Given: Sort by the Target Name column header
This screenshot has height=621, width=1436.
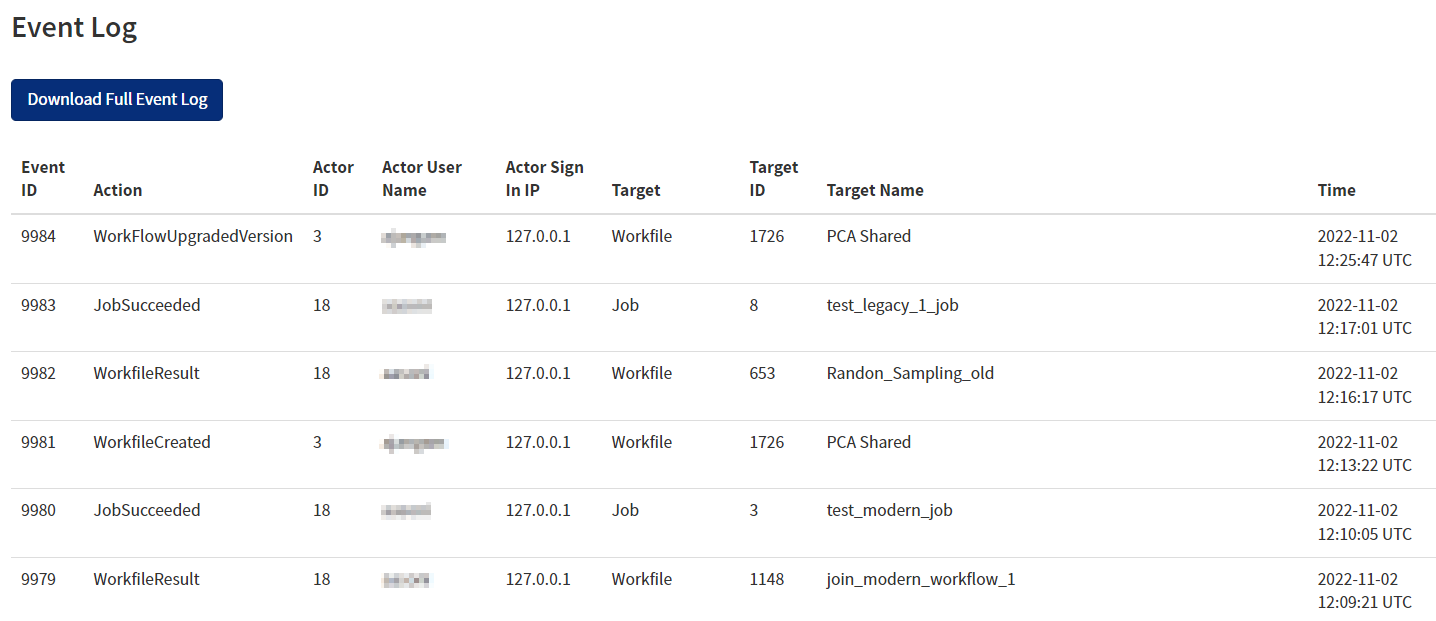Looking at the screenshot, I should point(875,190).
